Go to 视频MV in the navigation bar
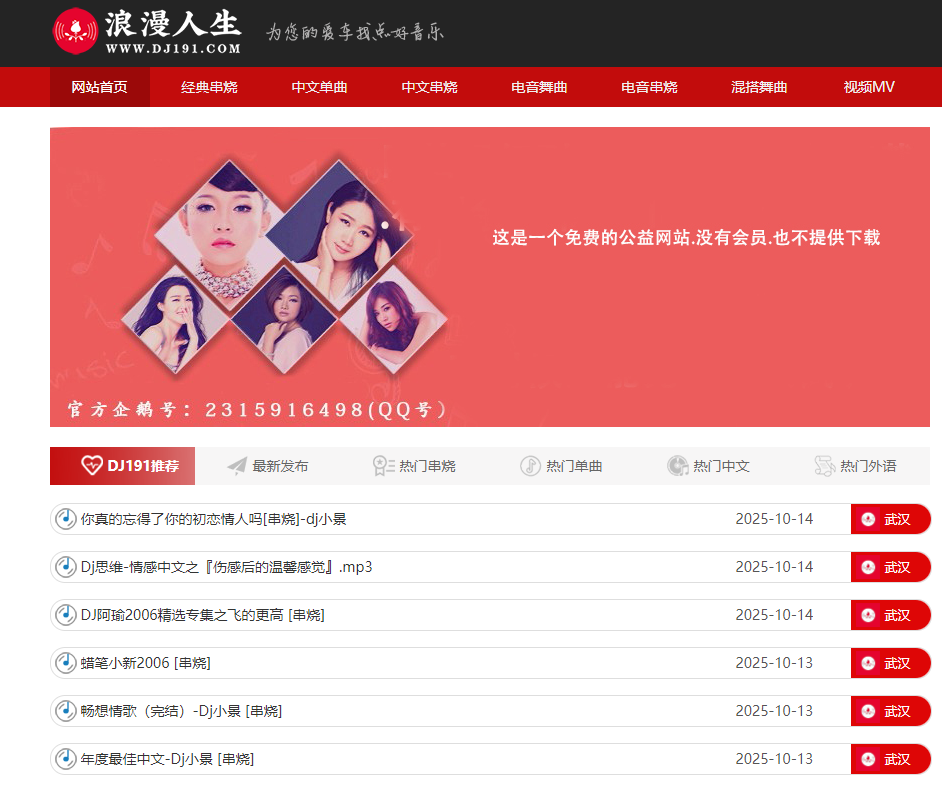The width and height of the screenshot is (942, 790). pyautogui.click(x=868, y=87)
